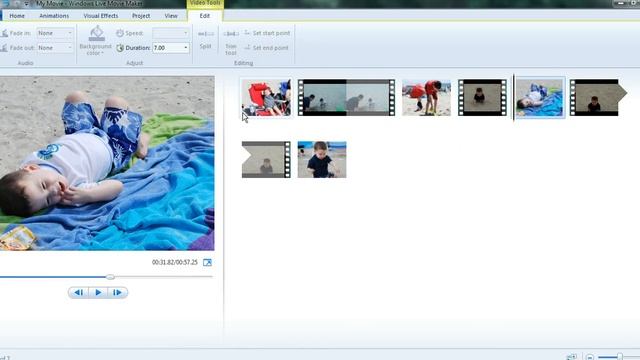Screen dimensions: 640x360
Task: Switch to the Animations tab
Action: [54, 16]
